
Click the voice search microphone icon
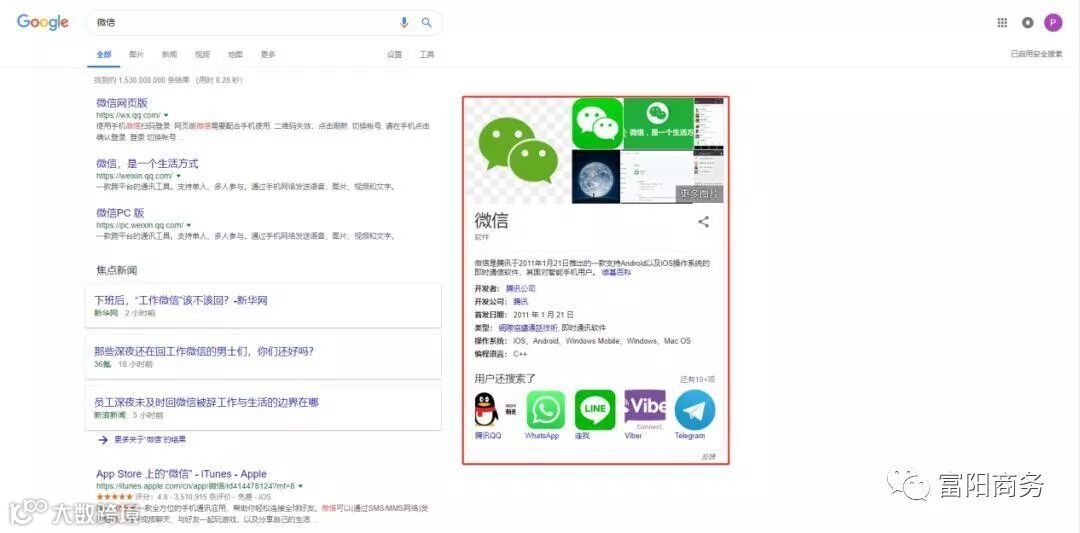[x=404, y=23]
